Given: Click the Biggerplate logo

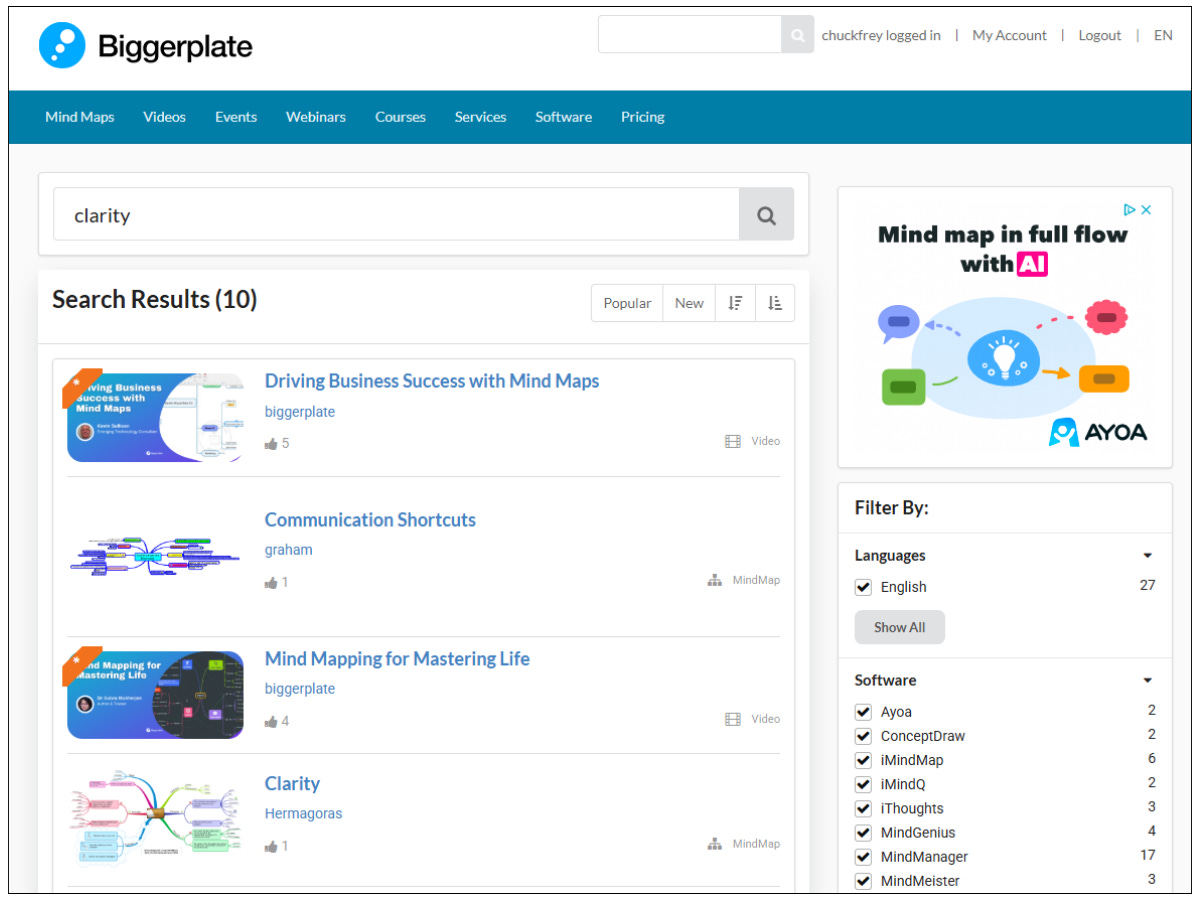Looking at the screenshot, I should (x=146, y=46).
